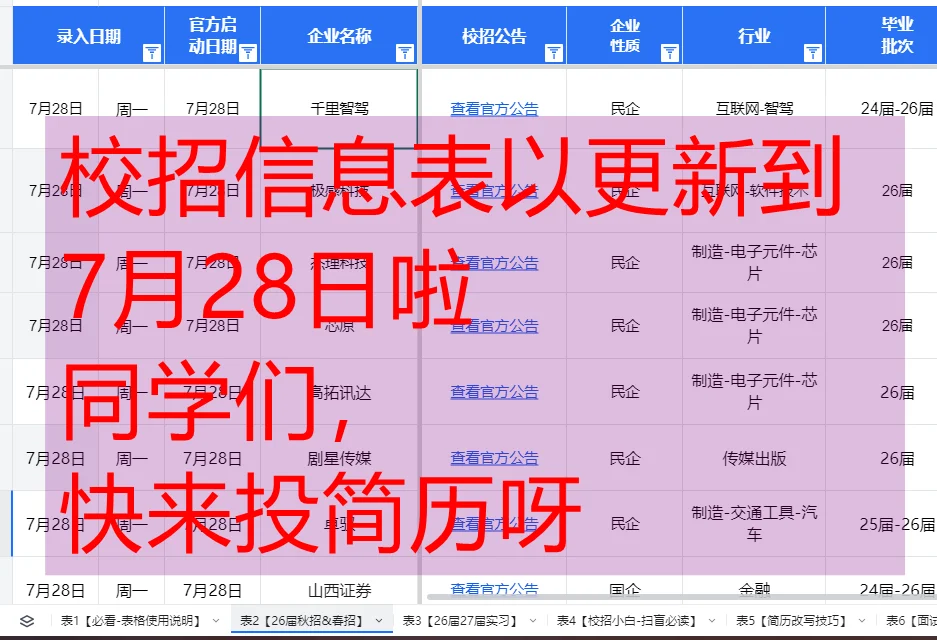The image size is (937, 640).
Task: Go to 表4【校招小白-扫盲必读】 tab
Action: pos(626,621)
